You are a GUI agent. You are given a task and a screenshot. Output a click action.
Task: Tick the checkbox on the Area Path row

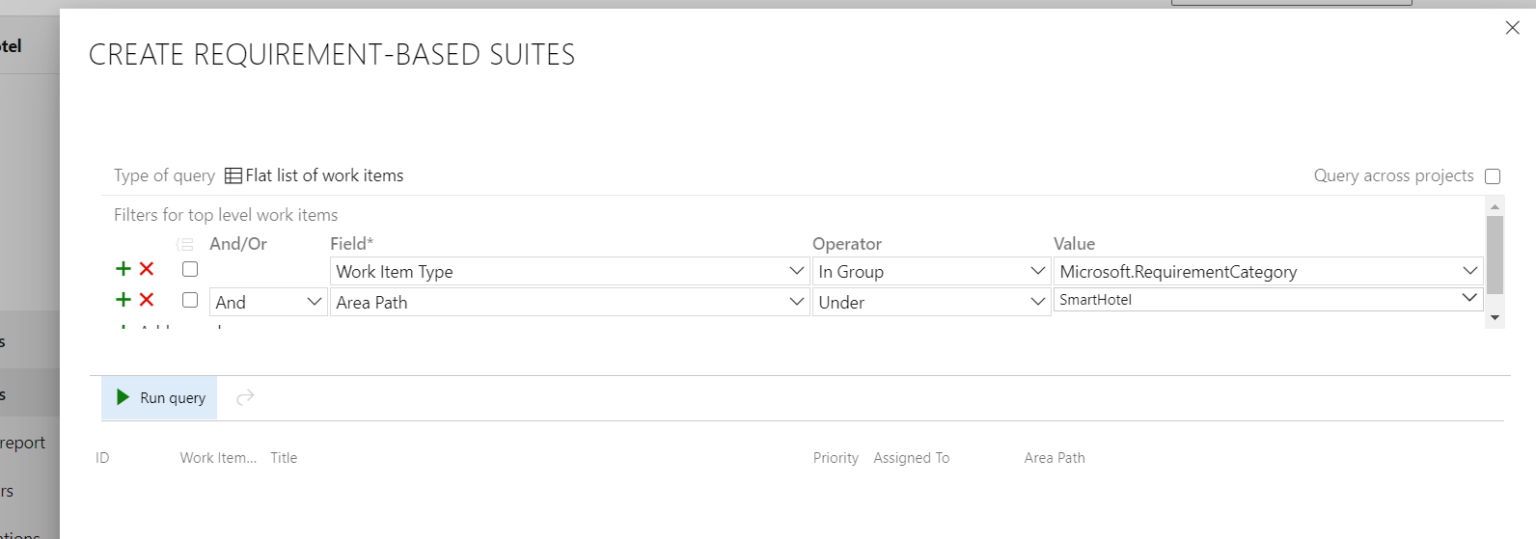(189, 301)
